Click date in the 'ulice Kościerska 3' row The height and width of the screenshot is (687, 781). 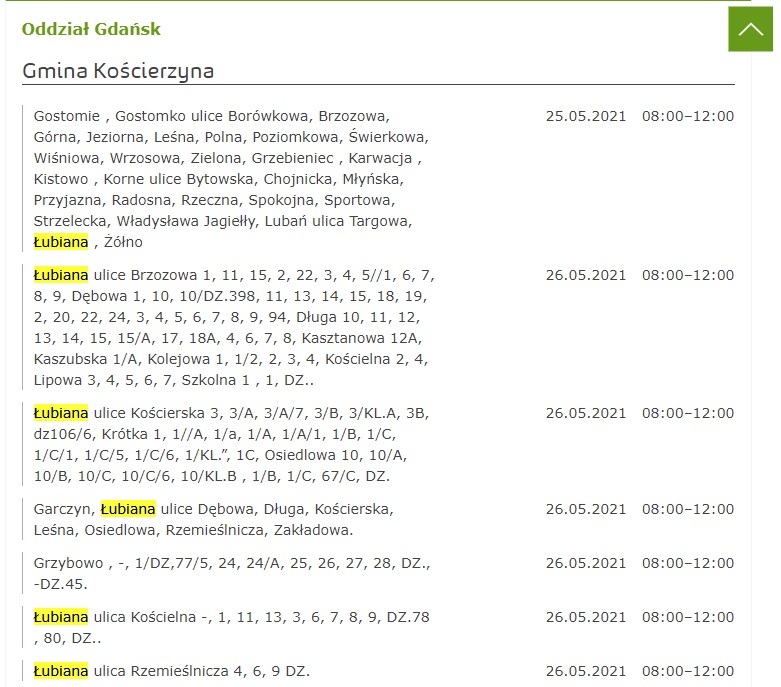click(x=586, y=413)
